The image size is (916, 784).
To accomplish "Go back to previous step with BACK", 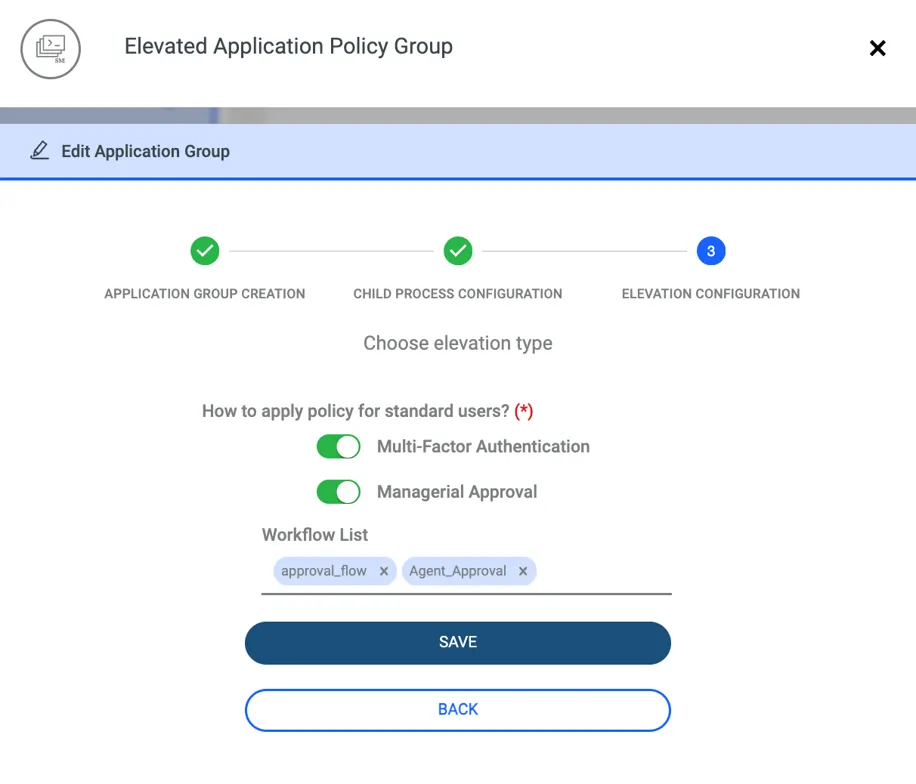I will coord(458,710).
